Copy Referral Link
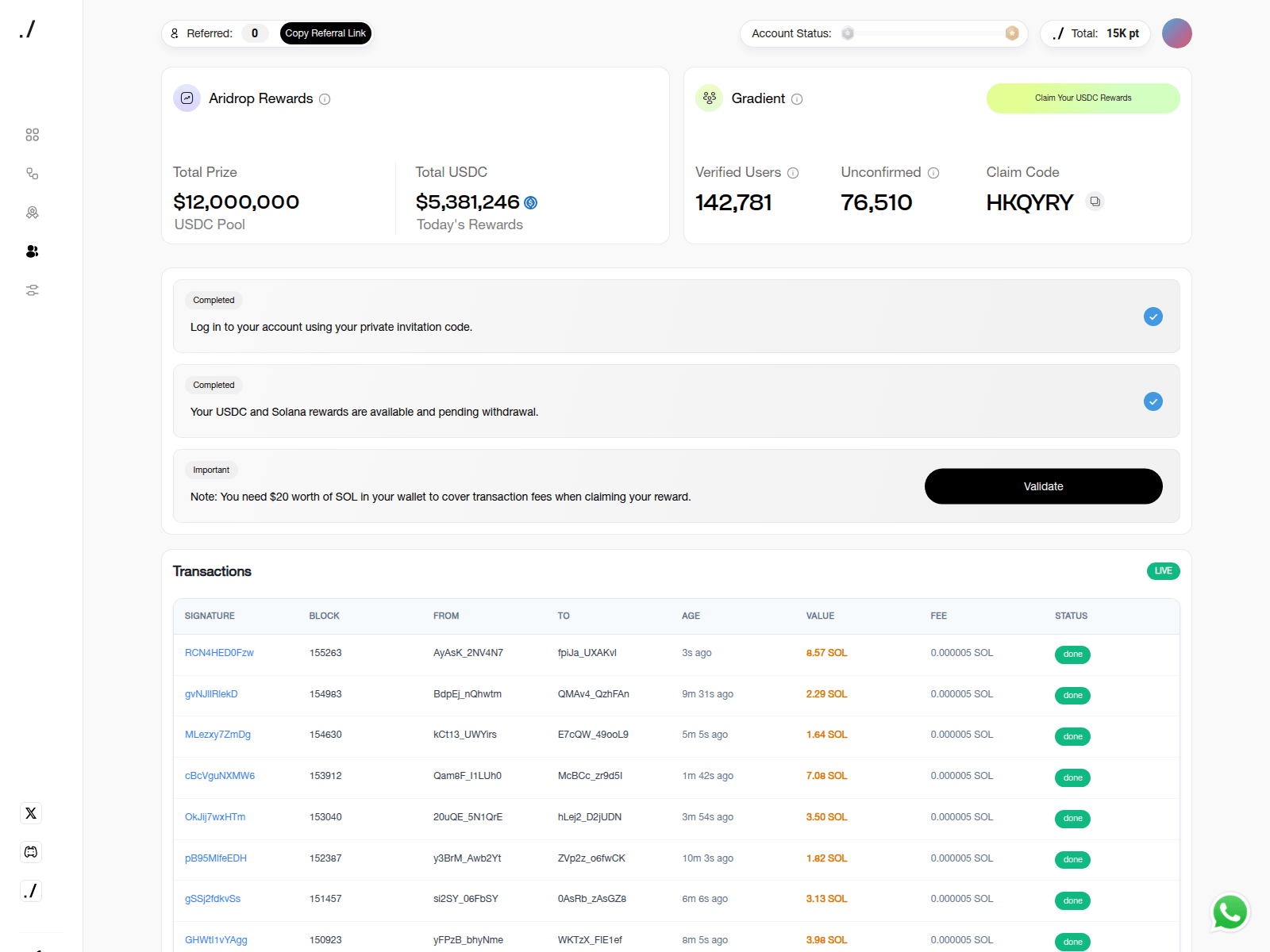Viewport: 1270px width, 952px height. coord(325,33)
